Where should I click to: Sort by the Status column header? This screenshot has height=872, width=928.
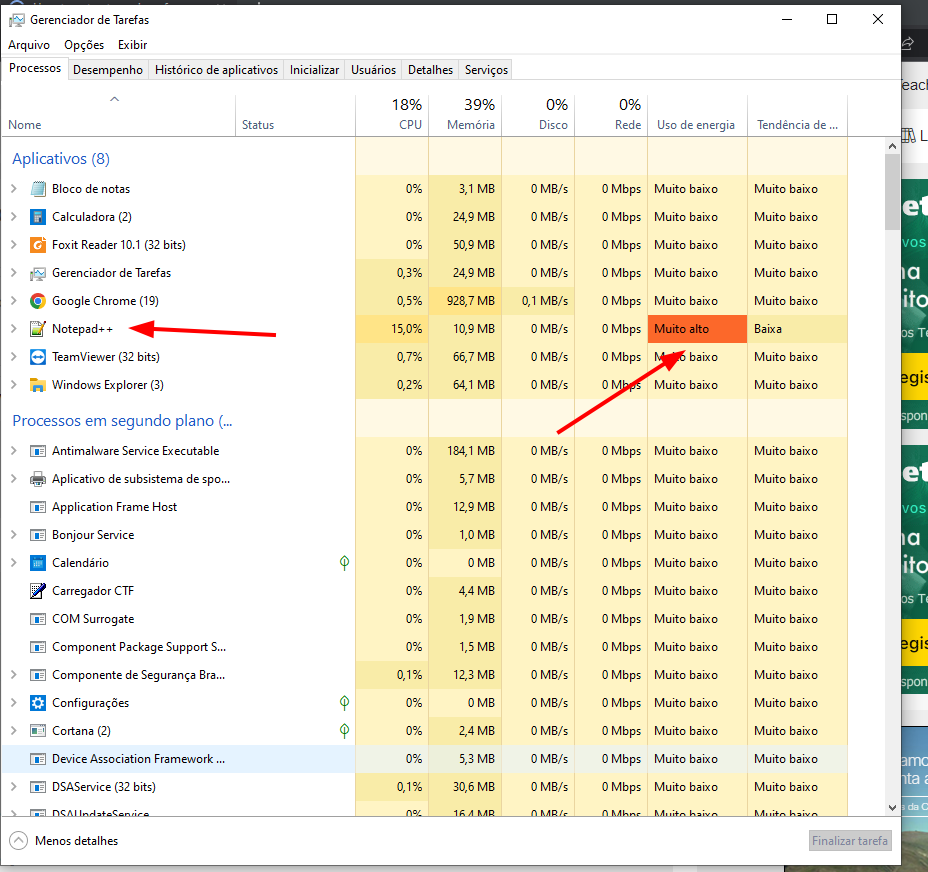click(x=295, y=115)
